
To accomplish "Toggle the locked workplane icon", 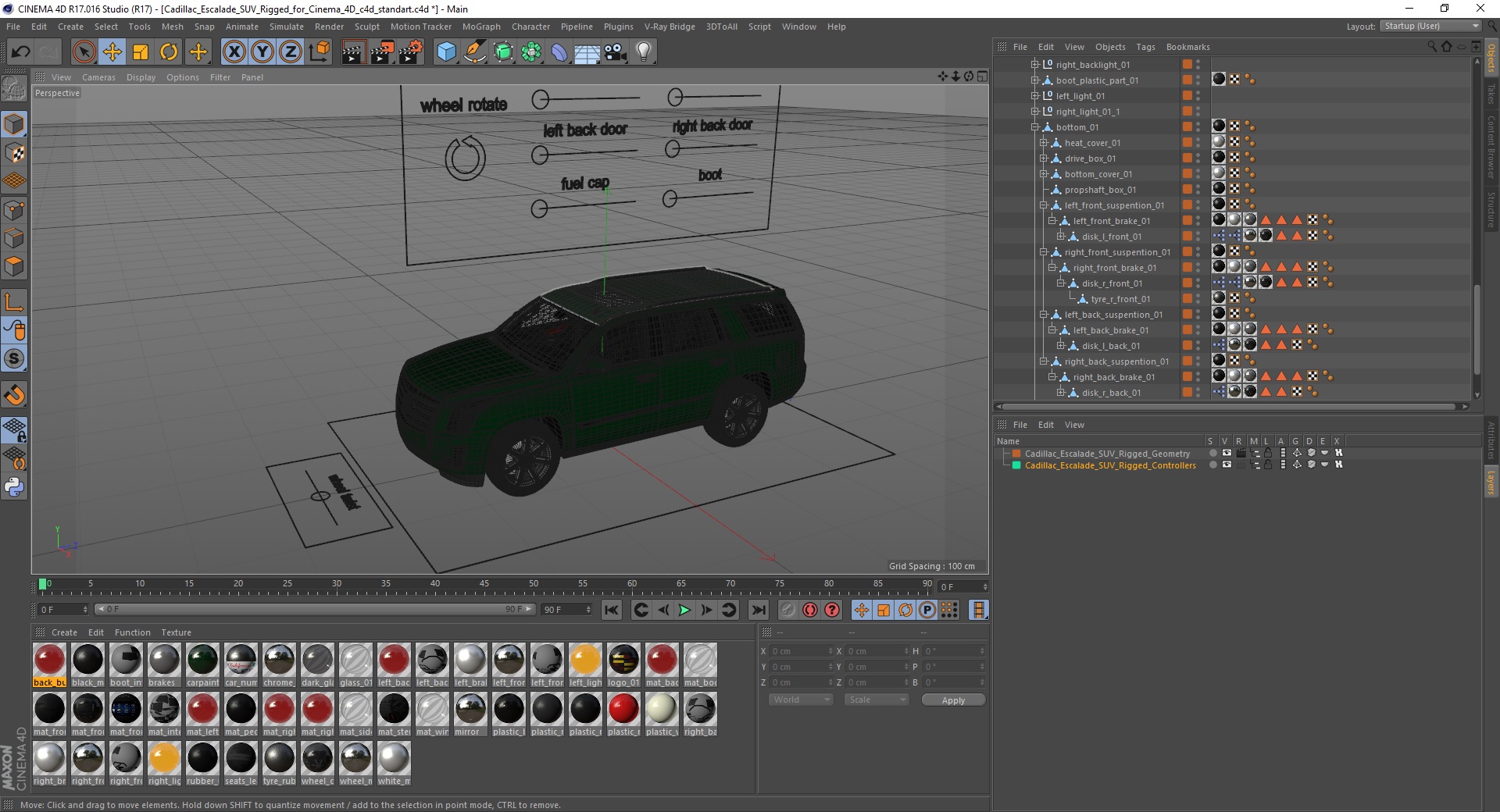I will 14,429.
